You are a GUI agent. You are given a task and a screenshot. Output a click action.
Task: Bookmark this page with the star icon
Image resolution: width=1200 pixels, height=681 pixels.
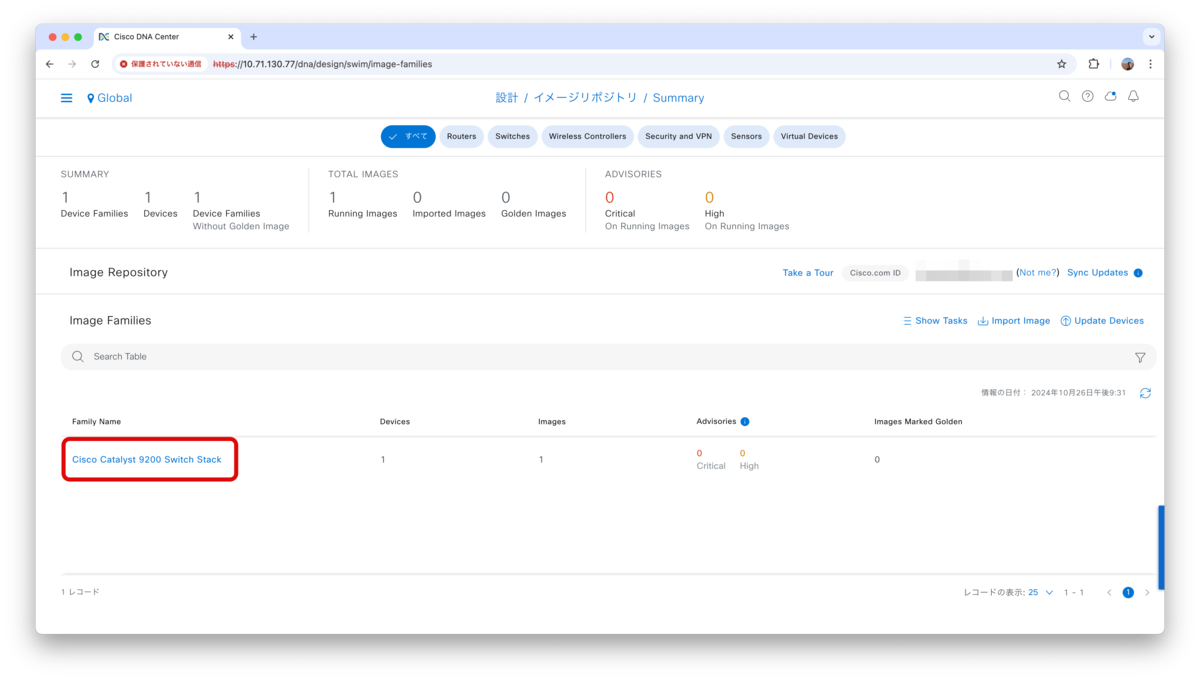click(x=1062, y=64)
